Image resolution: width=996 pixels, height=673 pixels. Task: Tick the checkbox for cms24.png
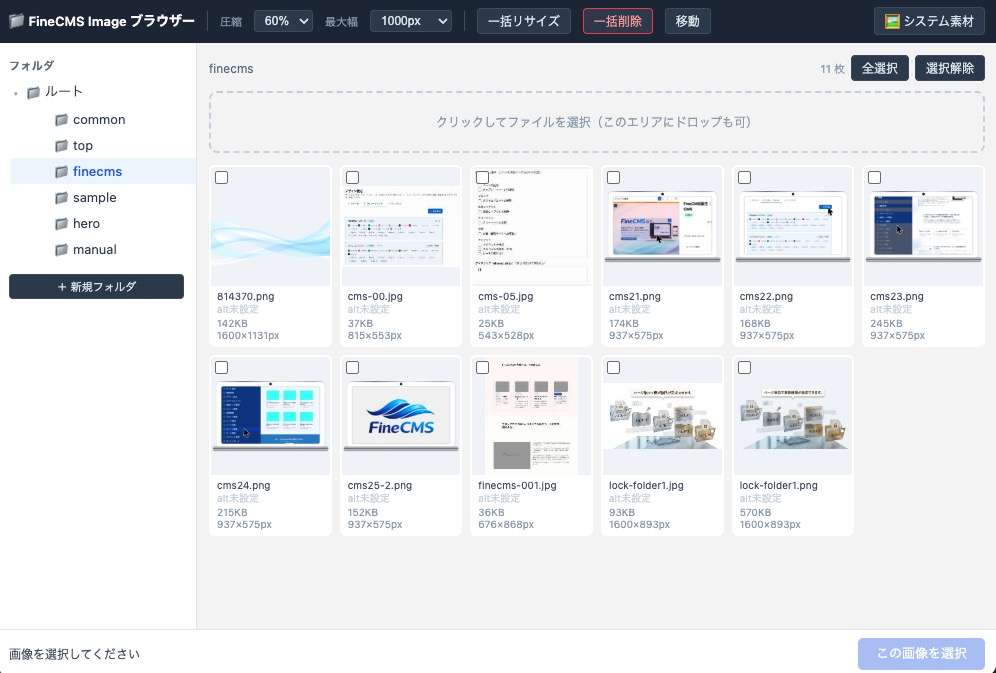point(222,368)
